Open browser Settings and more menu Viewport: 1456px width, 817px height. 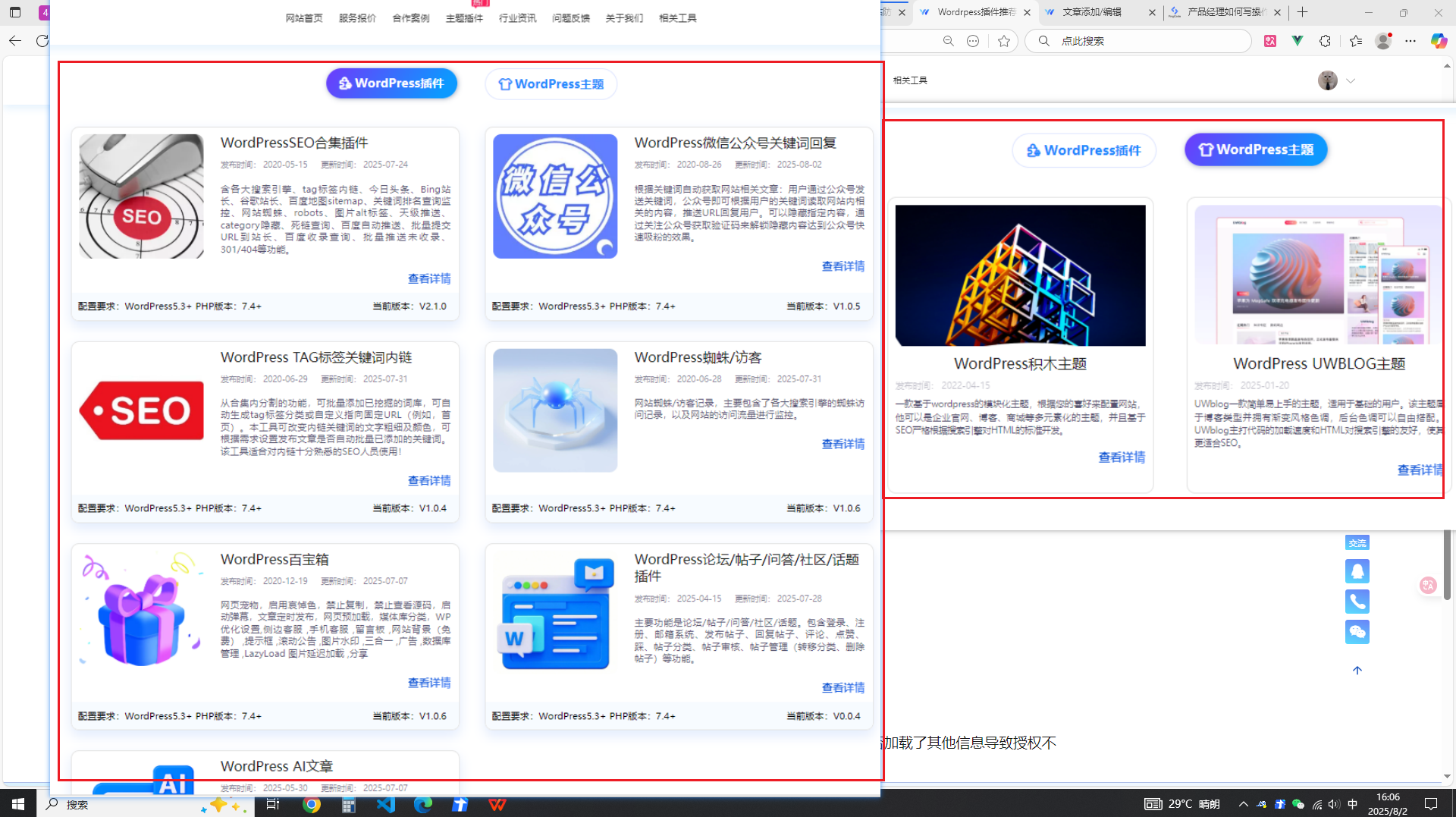(1410, 41)
